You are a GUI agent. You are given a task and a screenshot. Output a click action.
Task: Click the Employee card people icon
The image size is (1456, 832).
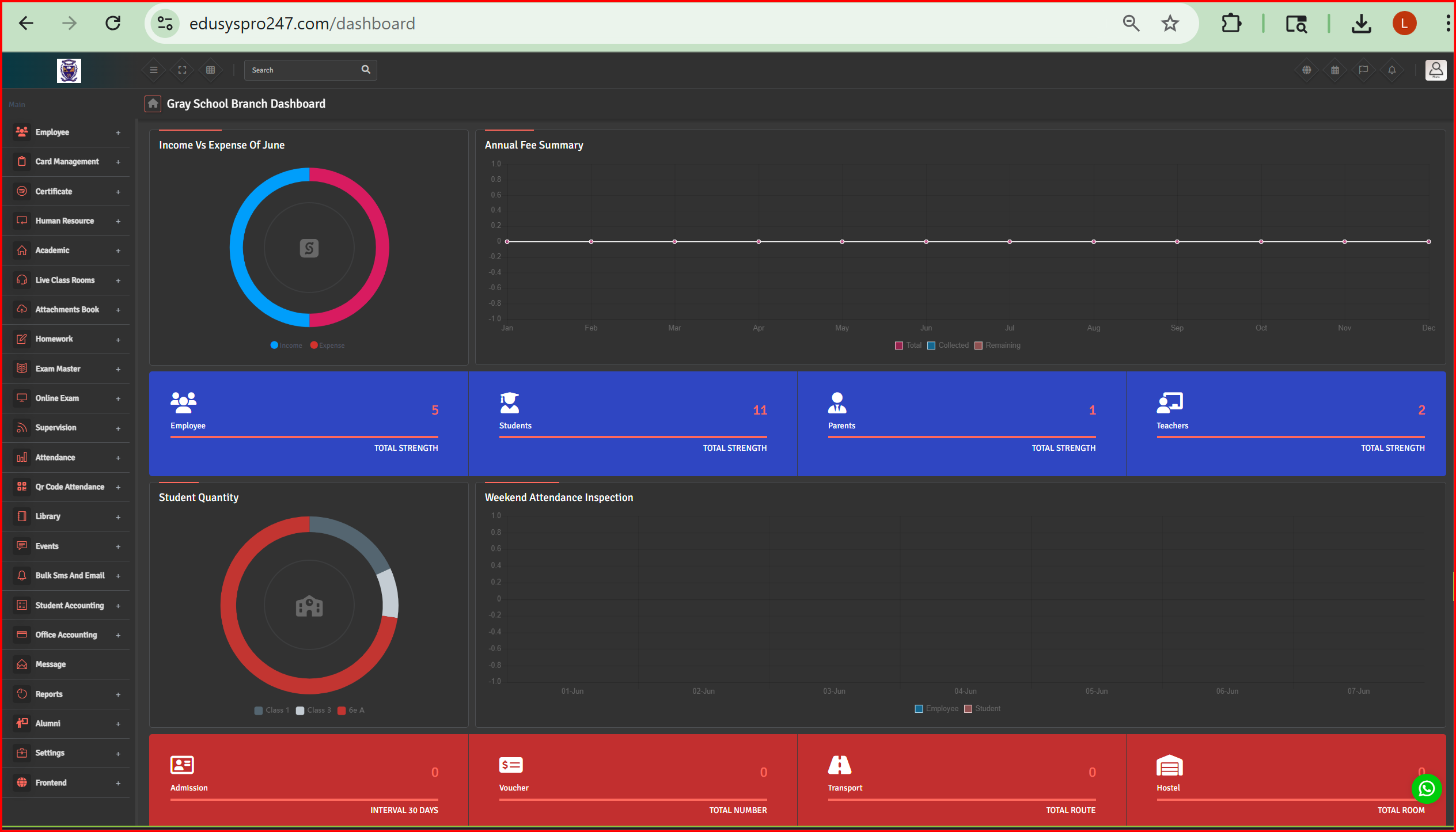pyautogui.click(x=183, y=402)
